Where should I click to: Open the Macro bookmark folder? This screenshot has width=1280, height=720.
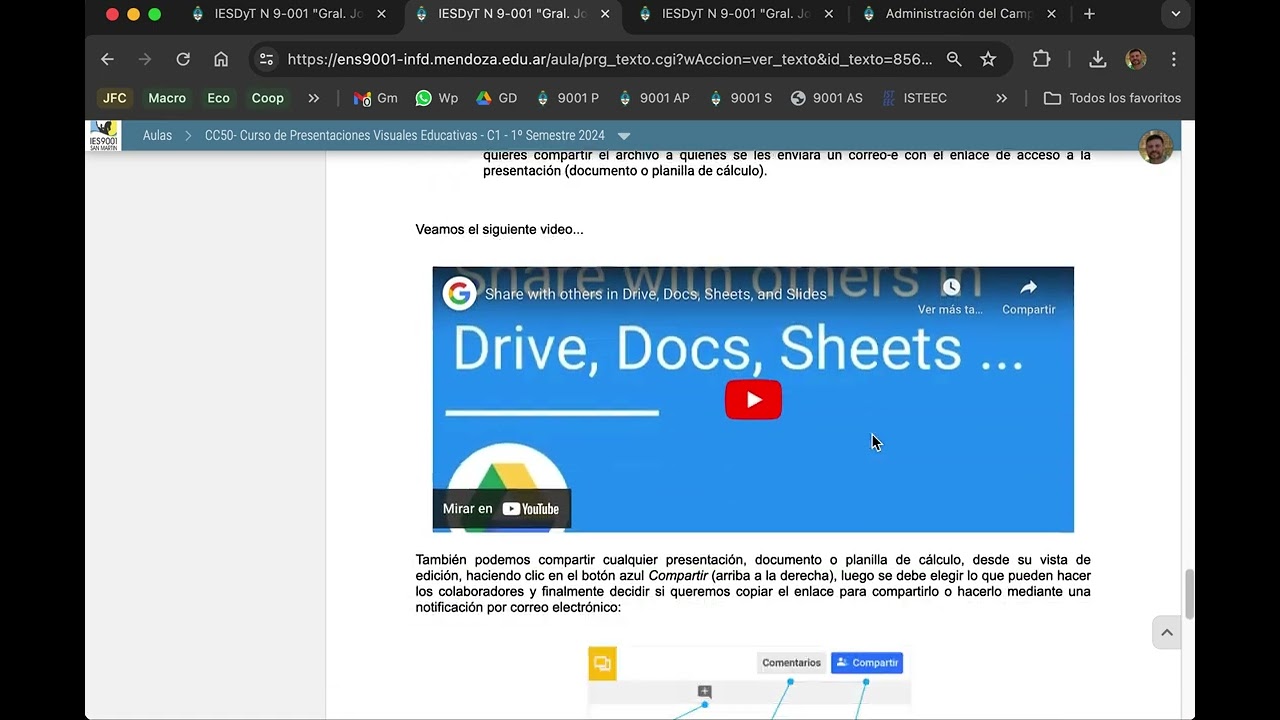pos(167,98)
